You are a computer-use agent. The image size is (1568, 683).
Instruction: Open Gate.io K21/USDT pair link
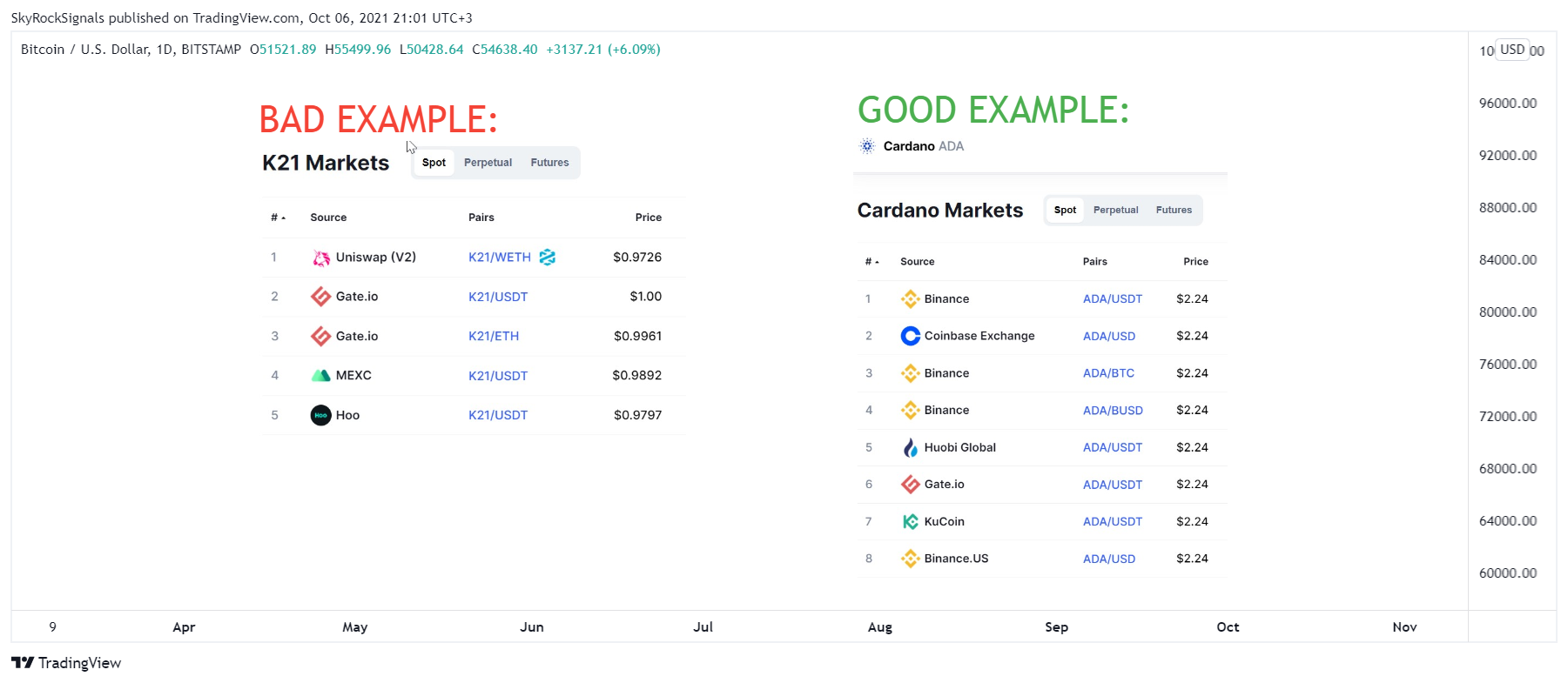coord(498,297)
